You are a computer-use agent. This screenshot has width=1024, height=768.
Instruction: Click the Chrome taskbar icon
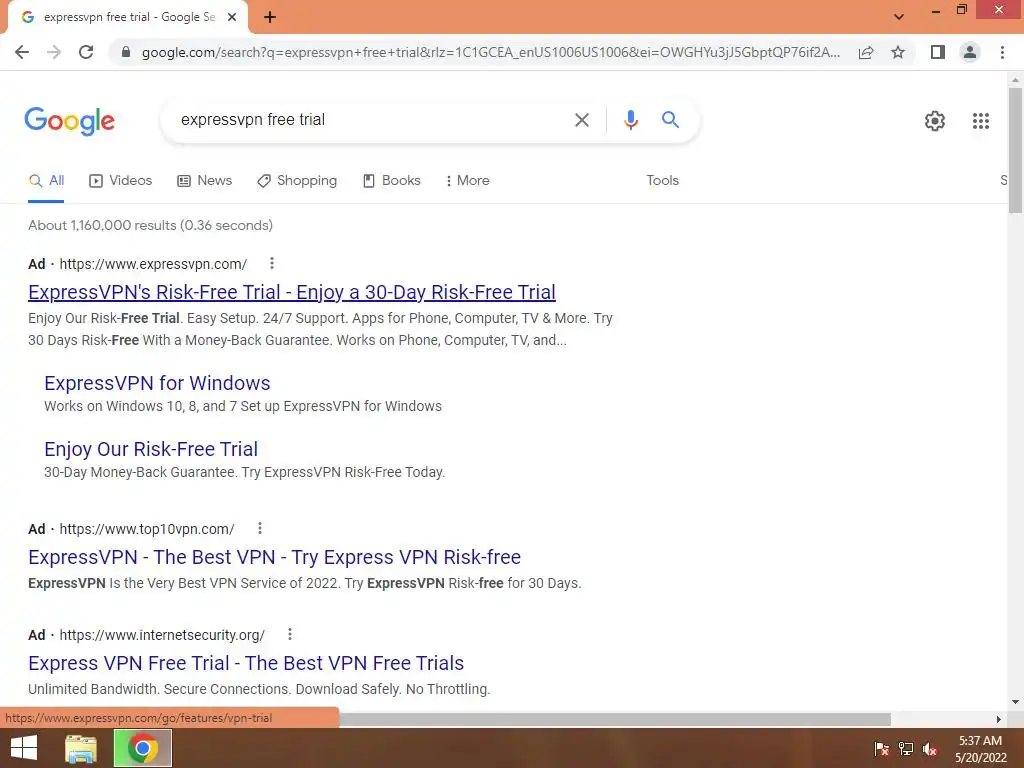[143, 748]
